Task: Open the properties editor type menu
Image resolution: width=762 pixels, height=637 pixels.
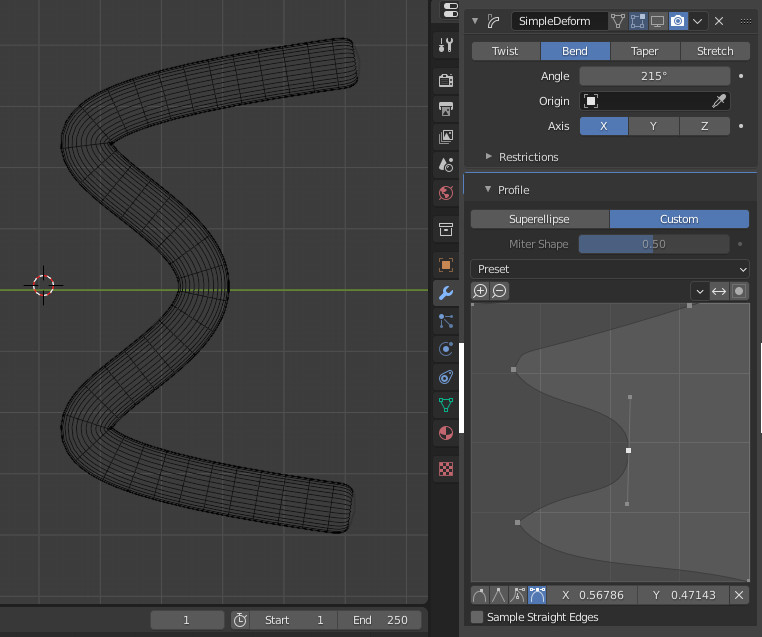Action: 450,10
